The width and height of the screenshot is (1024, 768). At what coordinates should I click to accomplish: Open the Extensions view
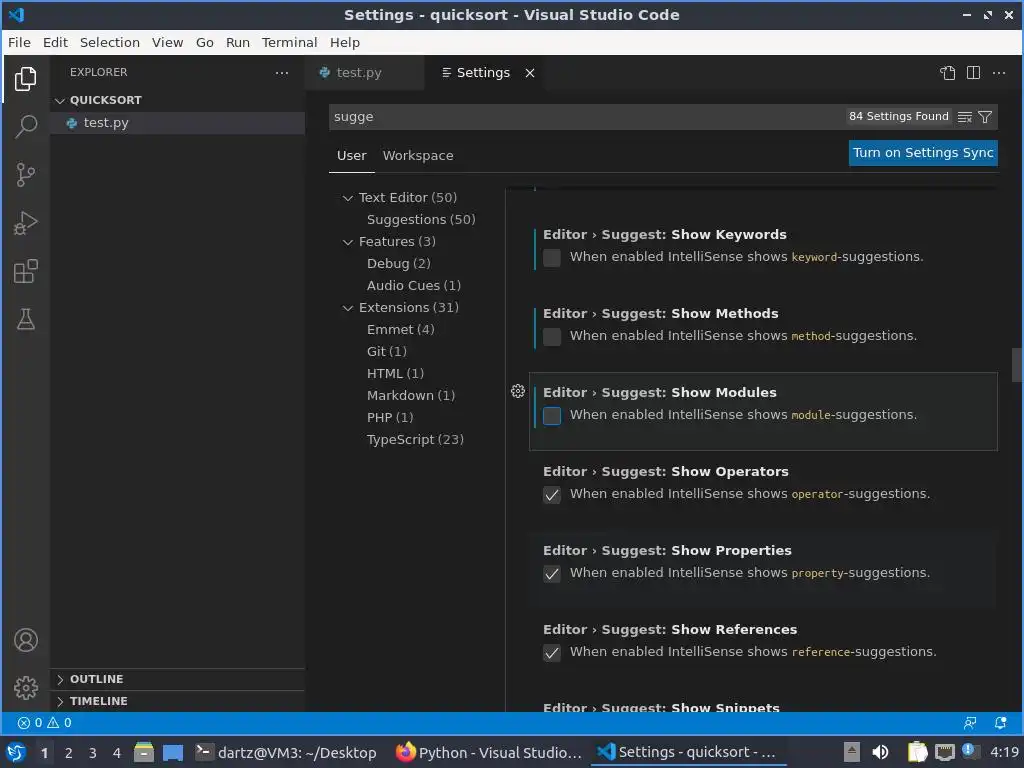point(25,272)
